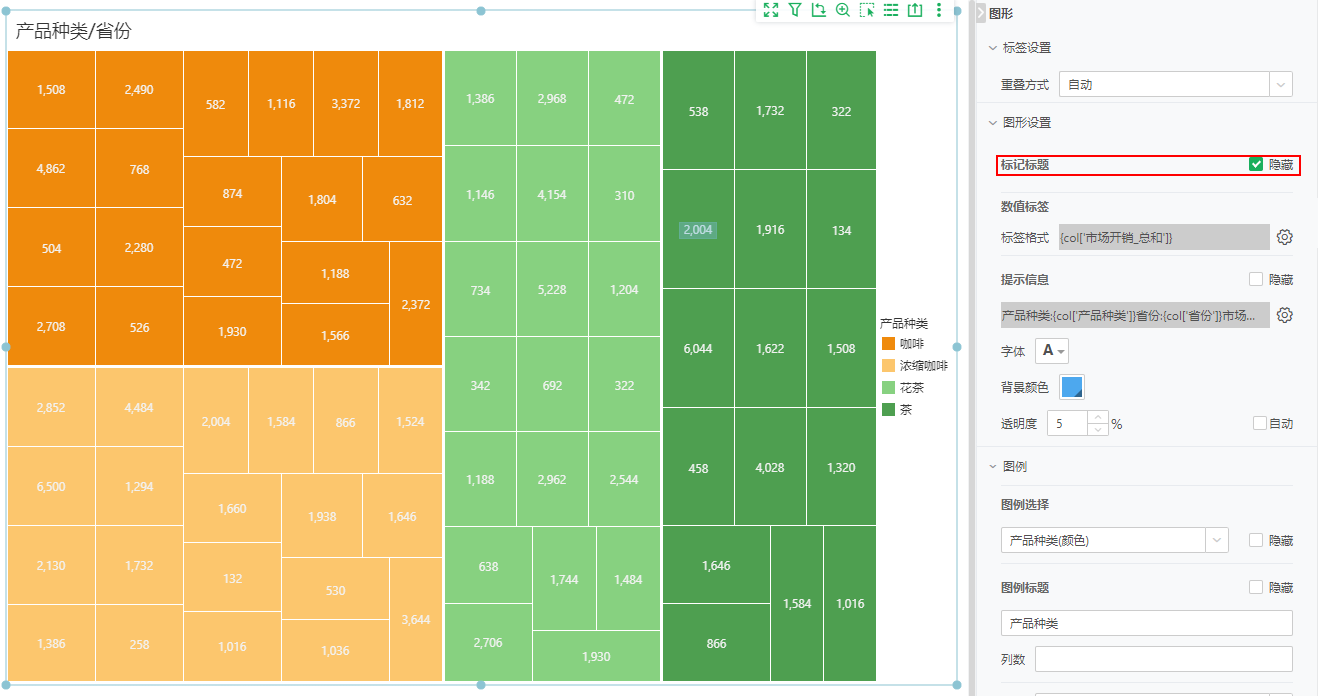Check the 自动 box beside 透明度
Screen dimensions: 1318x696
1256,423
